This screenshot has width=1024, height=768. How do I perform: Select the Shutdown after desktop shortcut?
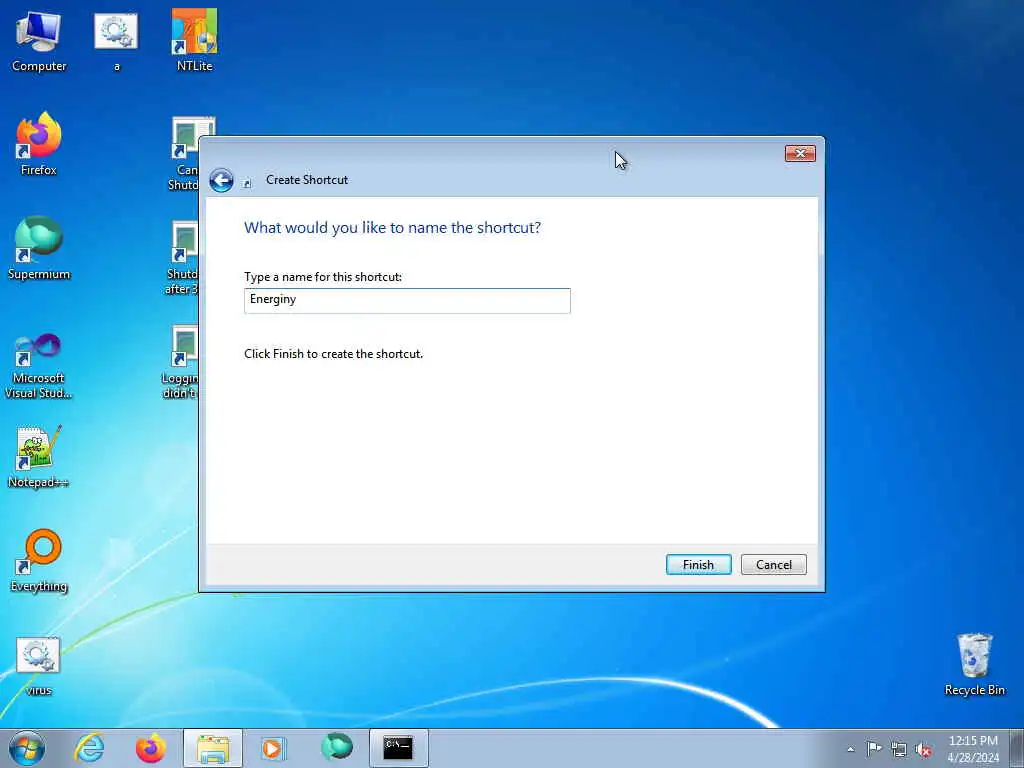(x=182, y=259)
